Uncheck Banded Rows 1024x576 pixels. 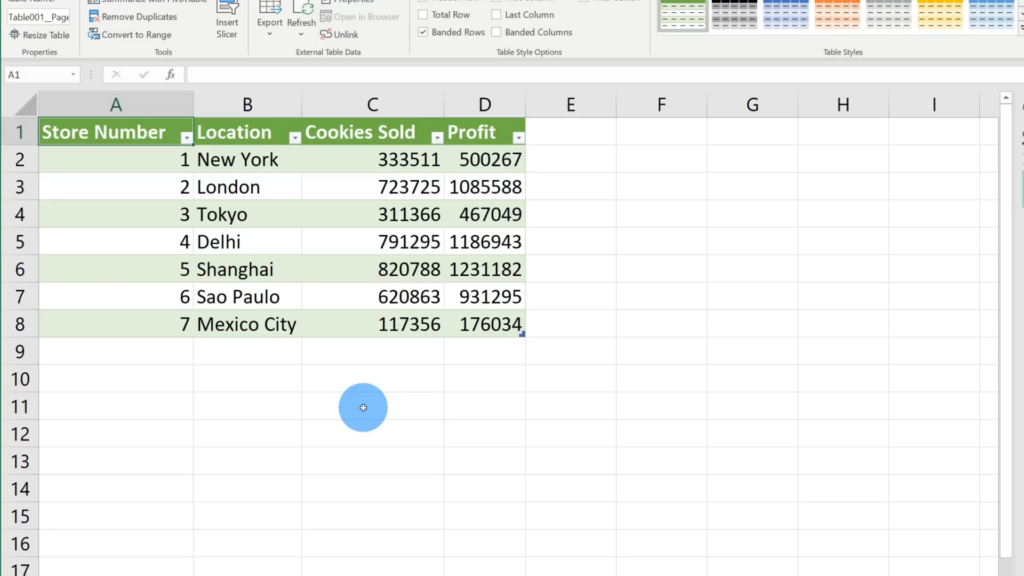(422, 31)
